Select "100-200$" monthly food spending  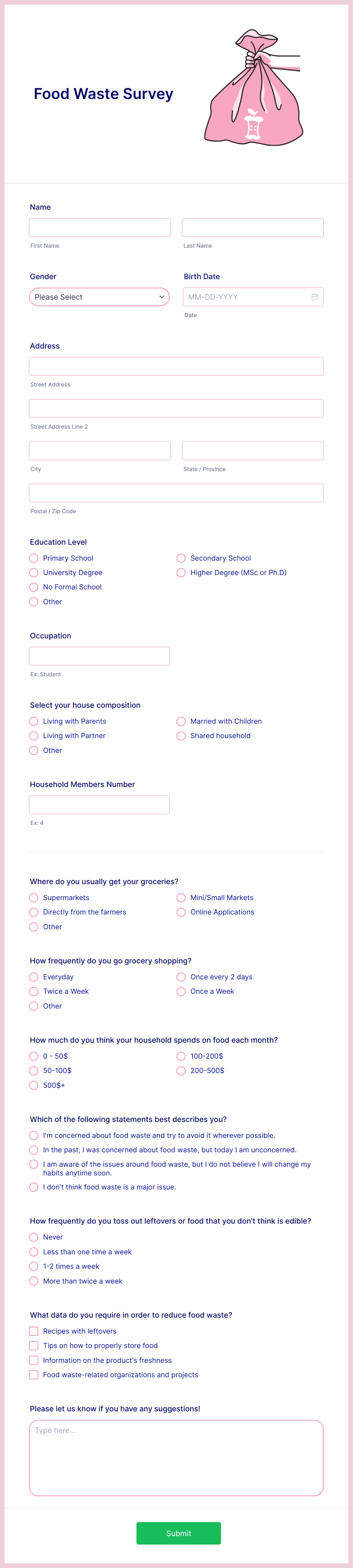[x=181, y=1056]
